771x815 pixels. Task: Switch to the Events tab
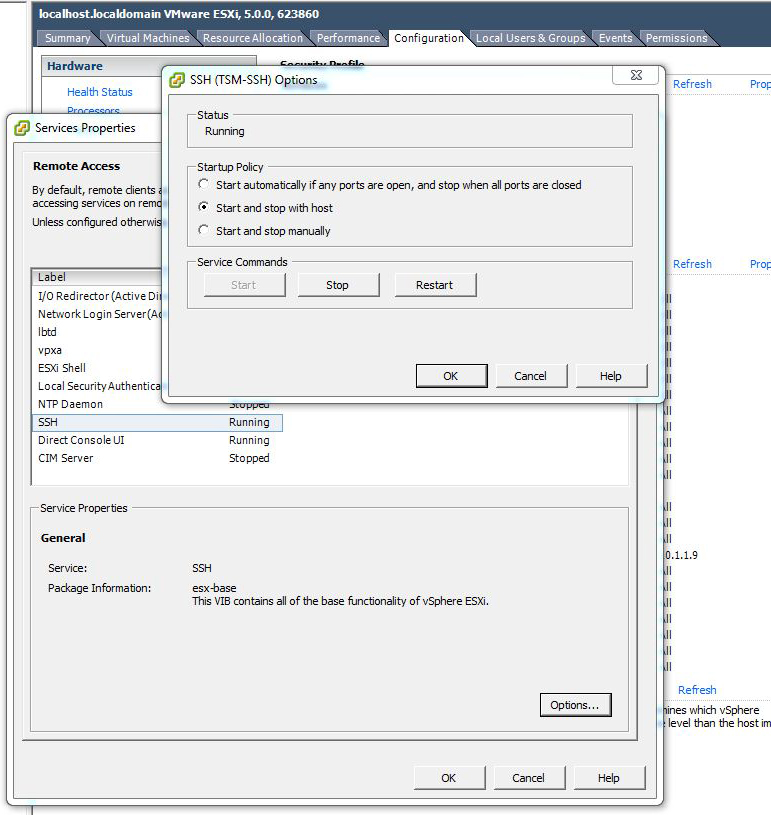point(616,38)
